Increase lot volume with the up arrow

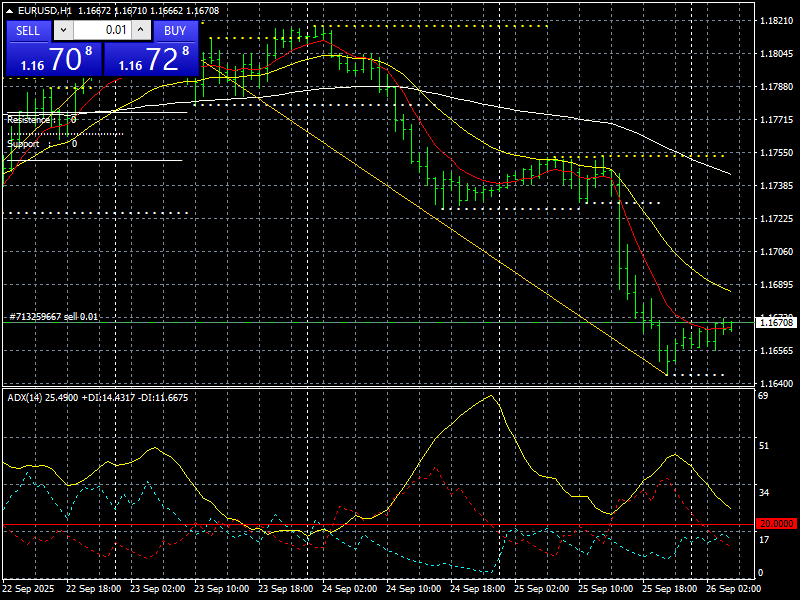(141, 30)
